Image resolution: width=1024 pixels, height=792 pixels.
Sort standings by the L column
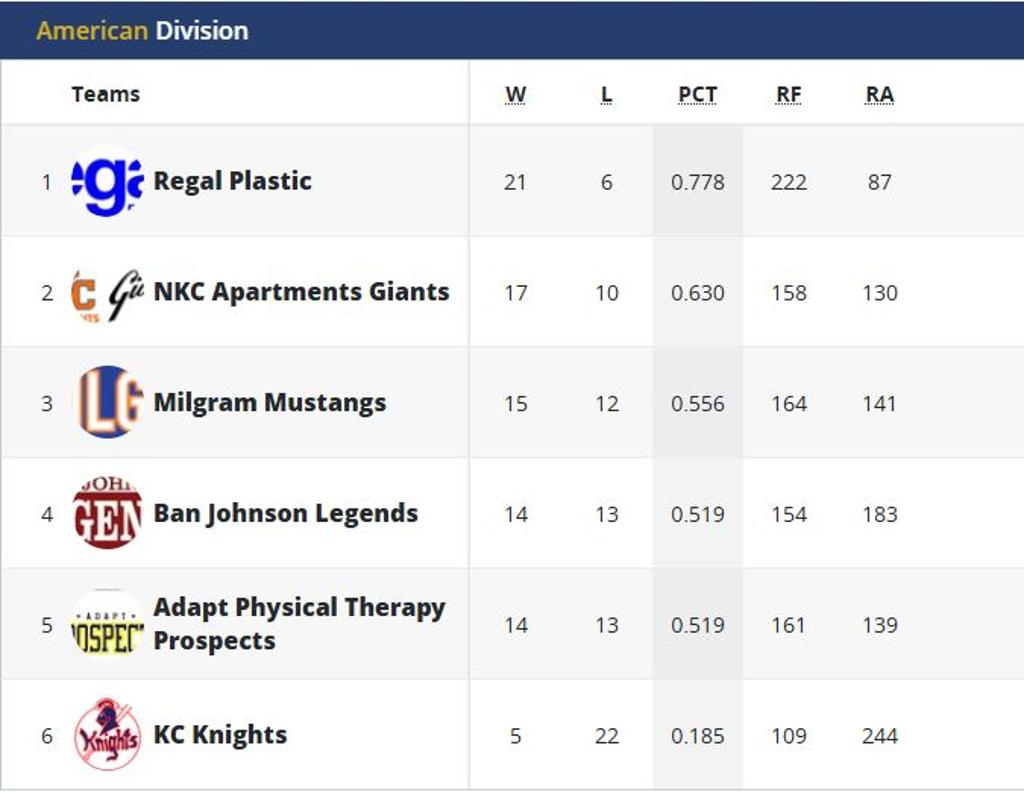tap(604, 92)
